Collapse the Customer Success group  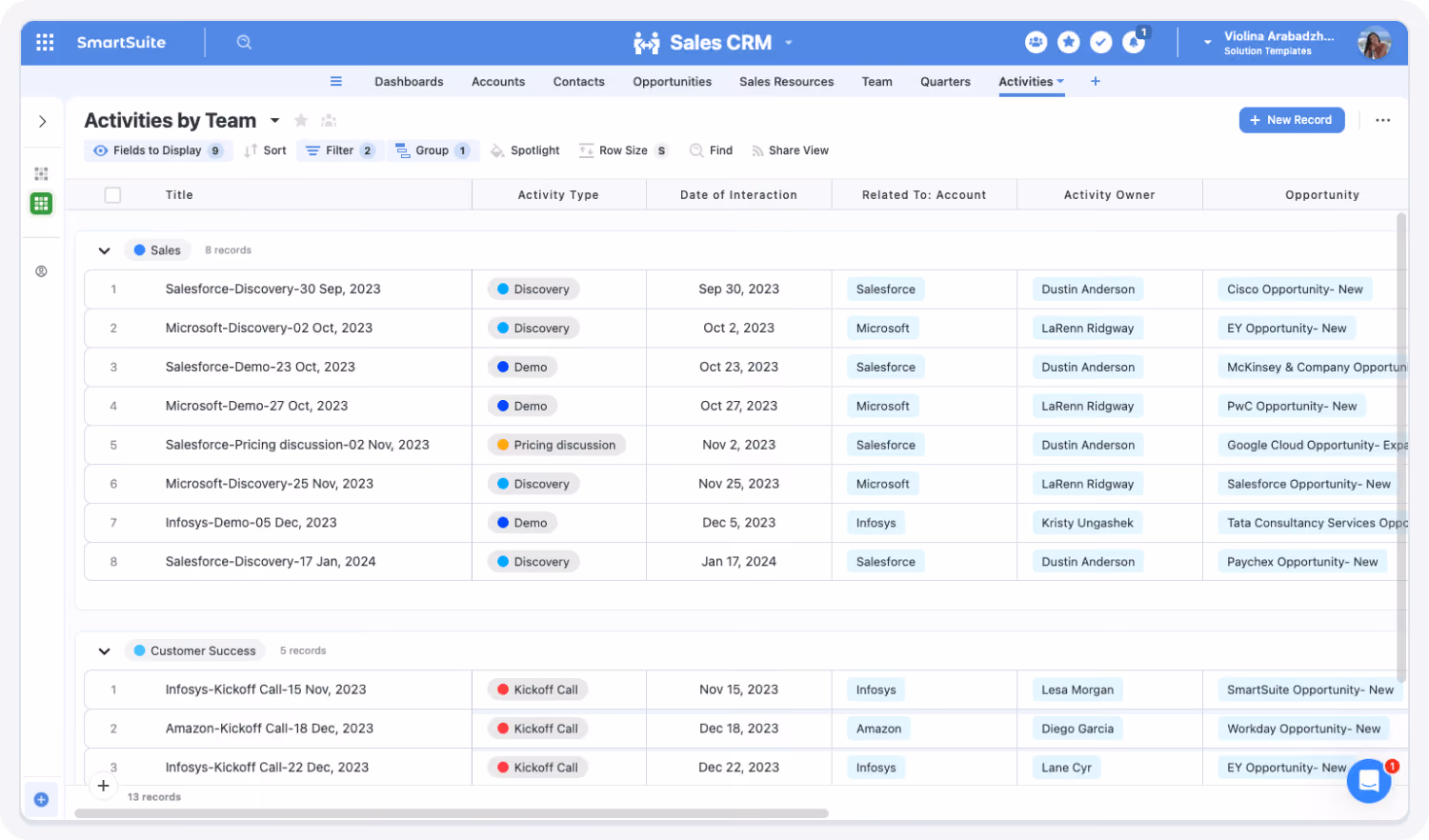point(105,651)
